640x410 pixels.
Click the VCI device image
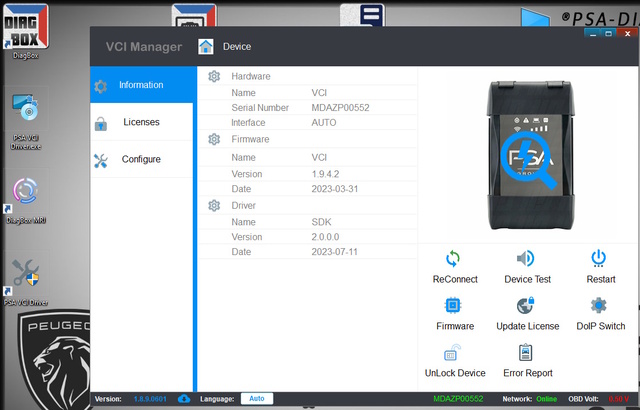coord(528,150)
